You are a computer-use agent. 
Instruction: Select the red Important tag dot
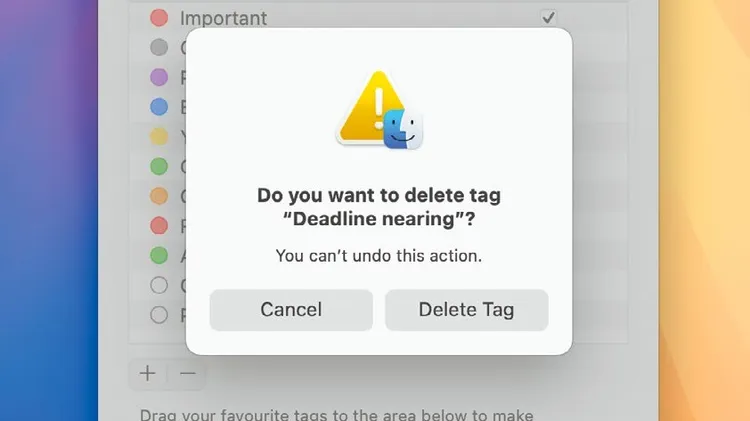tap(159, 18)
